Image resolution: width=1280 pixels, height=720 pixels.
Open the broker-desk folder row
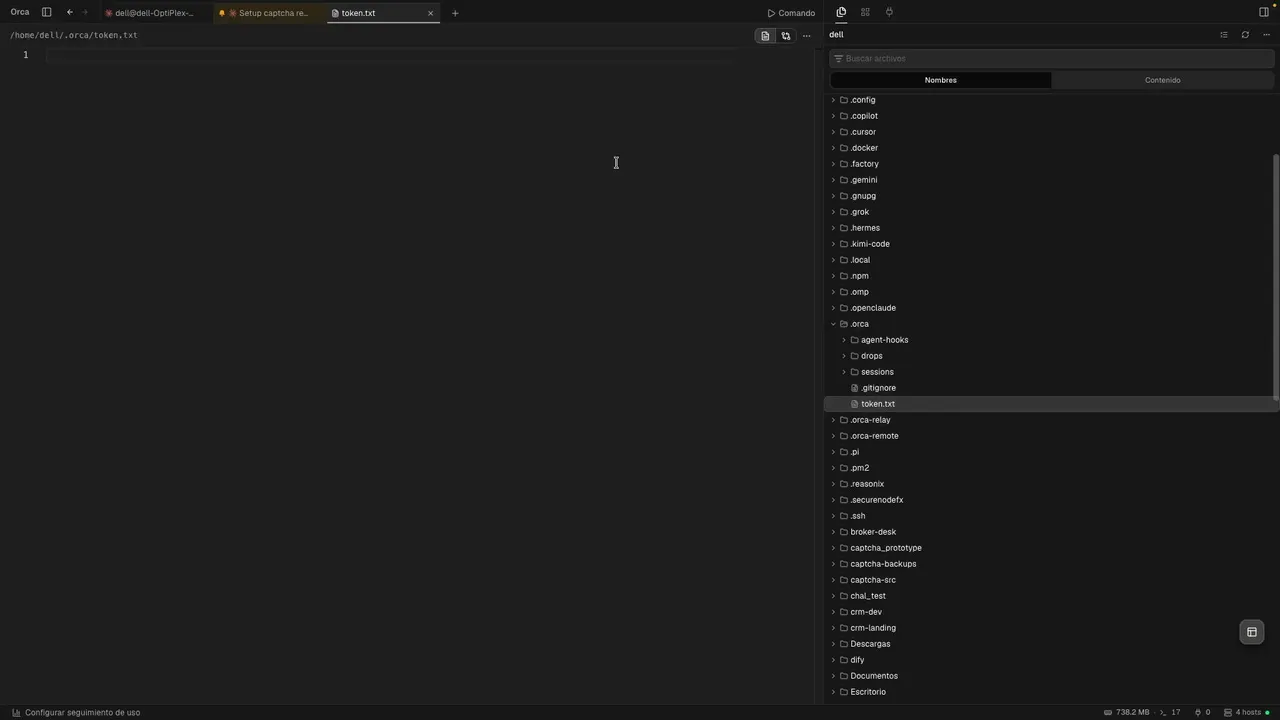pos(1047,532)
